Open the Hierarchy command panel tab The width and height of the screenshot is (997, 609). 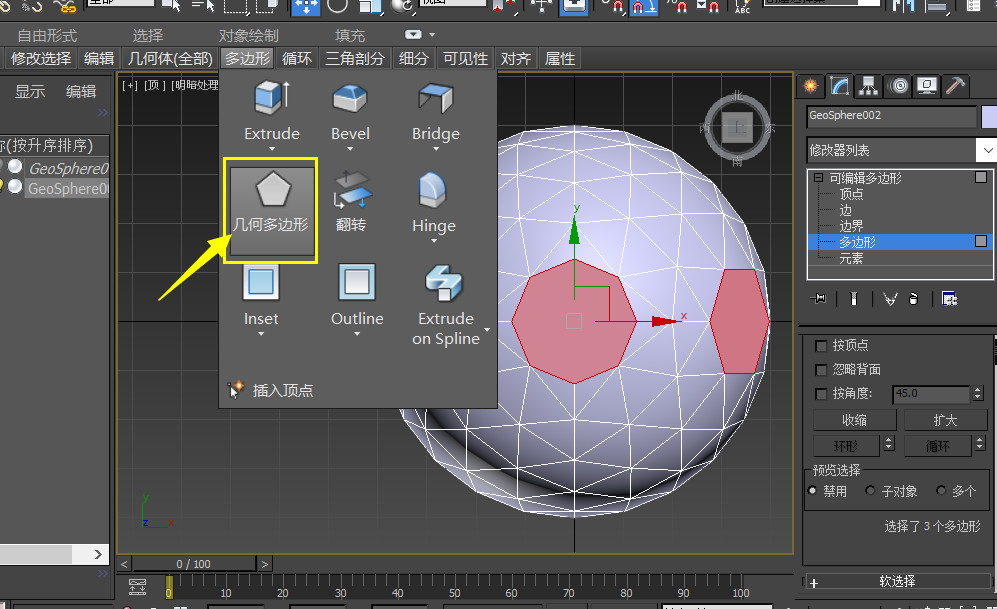click(868, 86)
